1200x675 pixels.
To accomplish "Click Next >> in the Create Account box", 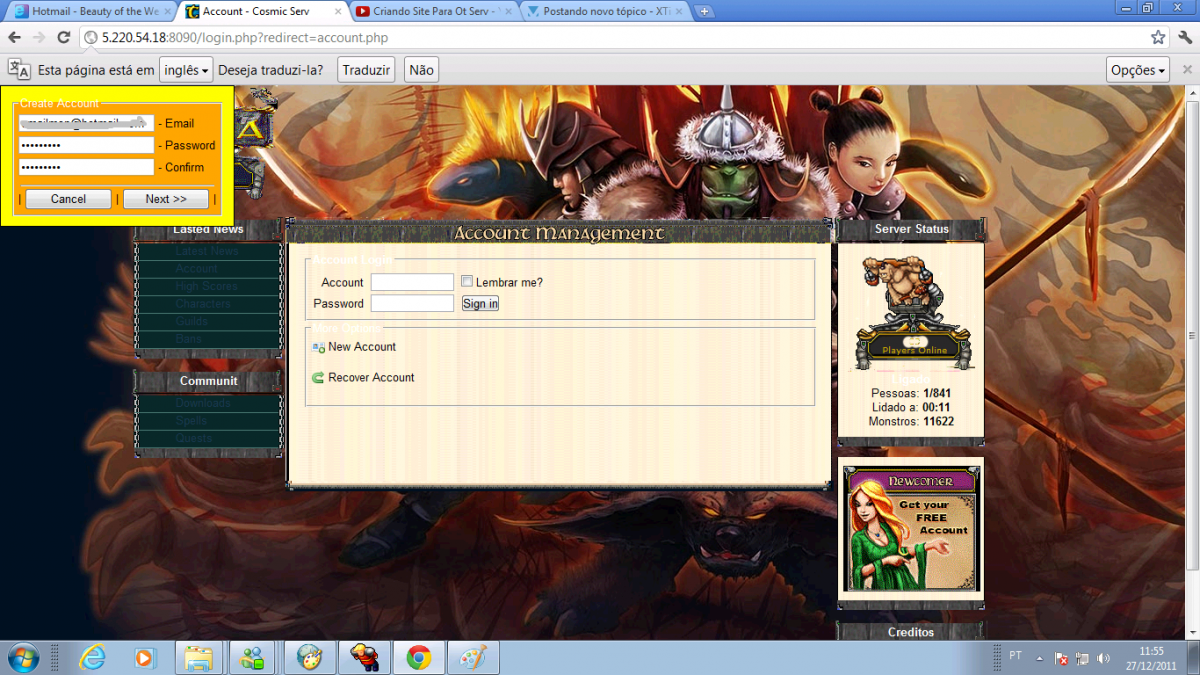I will pos(166,199).
